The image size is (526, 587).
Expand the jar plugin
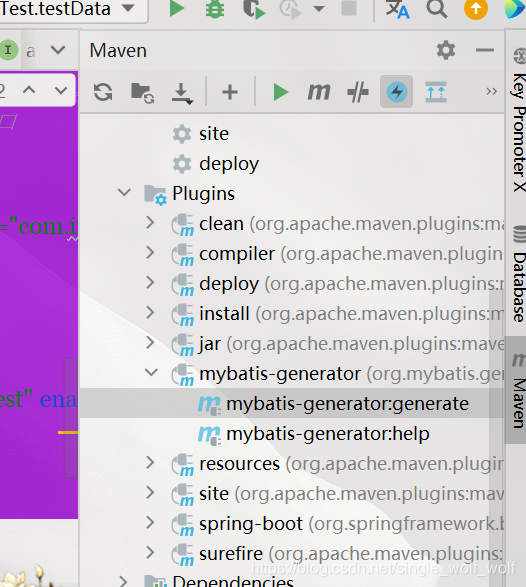click(x=150, y=343)
